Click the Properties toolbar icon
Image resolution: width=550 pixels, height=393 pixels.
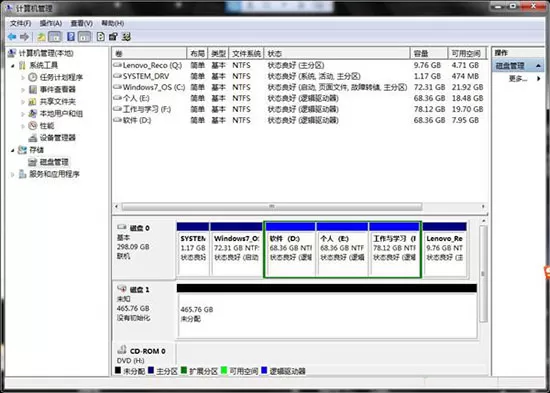coord(113,36)
